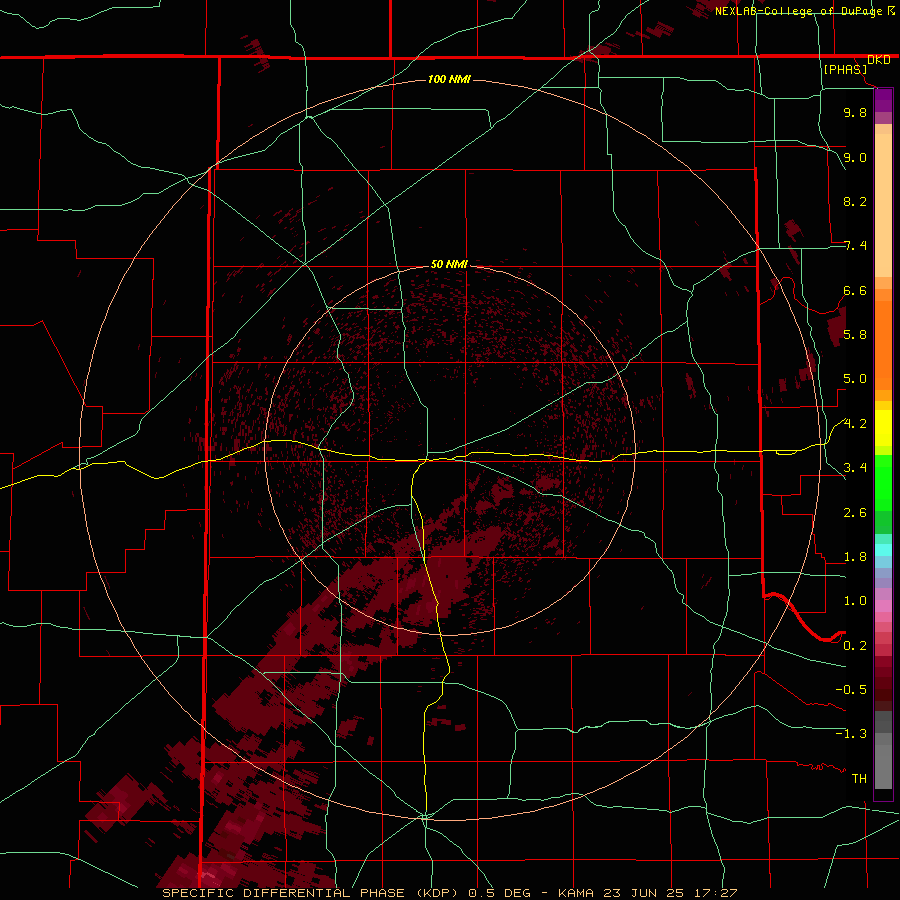Click the 5.8 value on the color scale
The width and height of the screenshot is (900, 900).
(855, 335)
